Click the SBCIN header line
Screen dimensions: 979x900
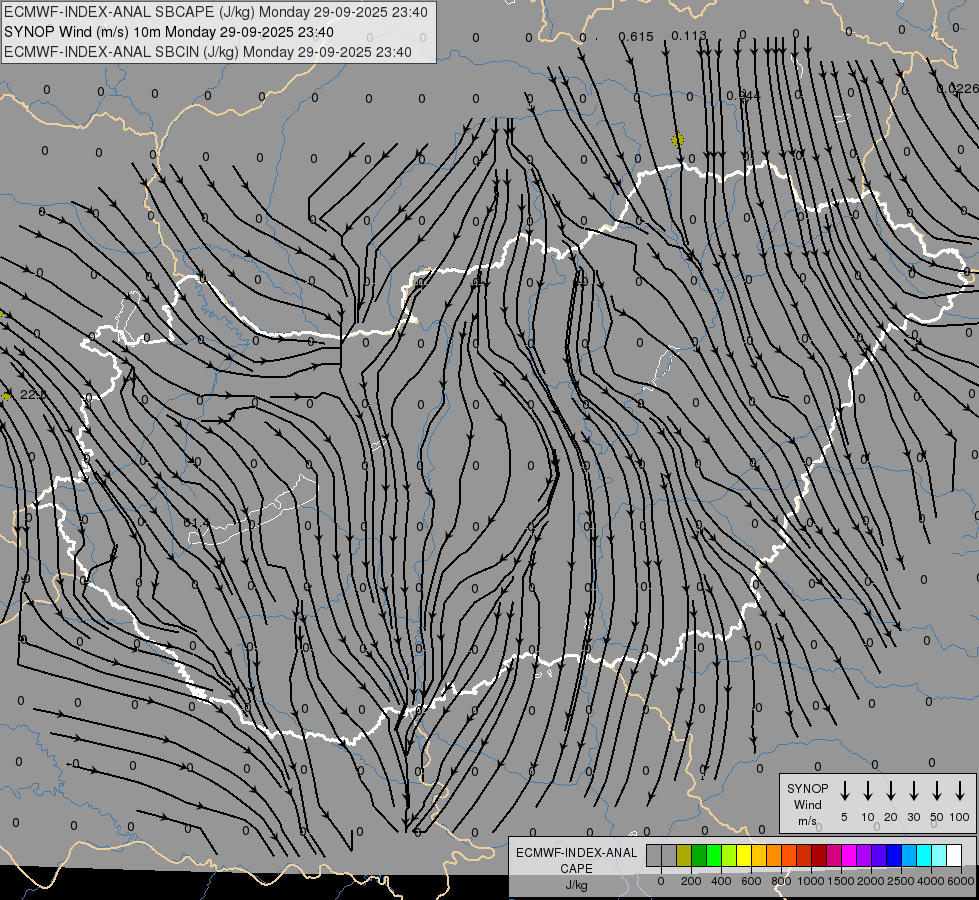click(208, 52)
